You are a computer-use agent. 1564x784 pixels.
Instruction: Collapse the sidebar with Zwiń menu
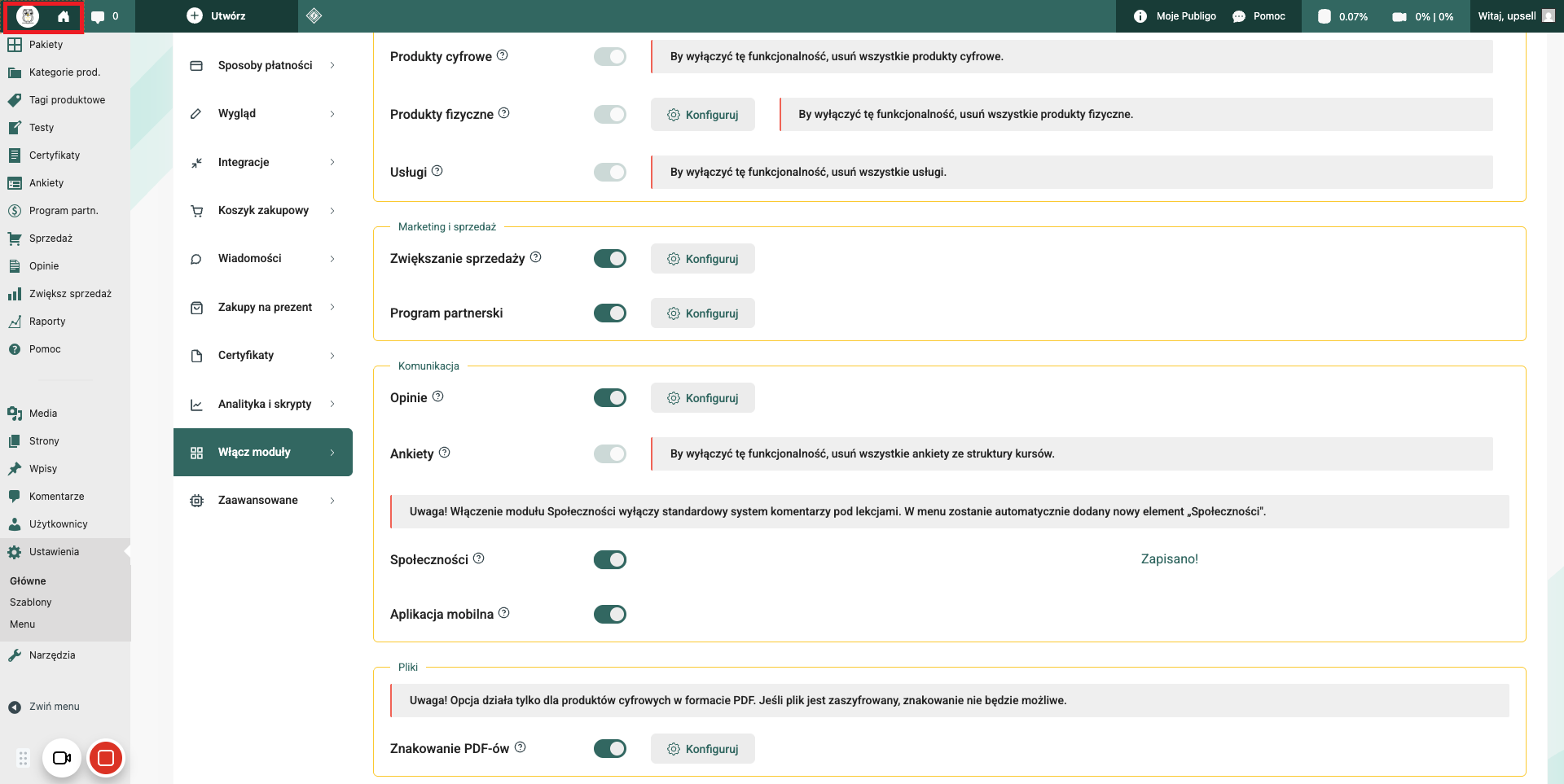coord(54,707)
